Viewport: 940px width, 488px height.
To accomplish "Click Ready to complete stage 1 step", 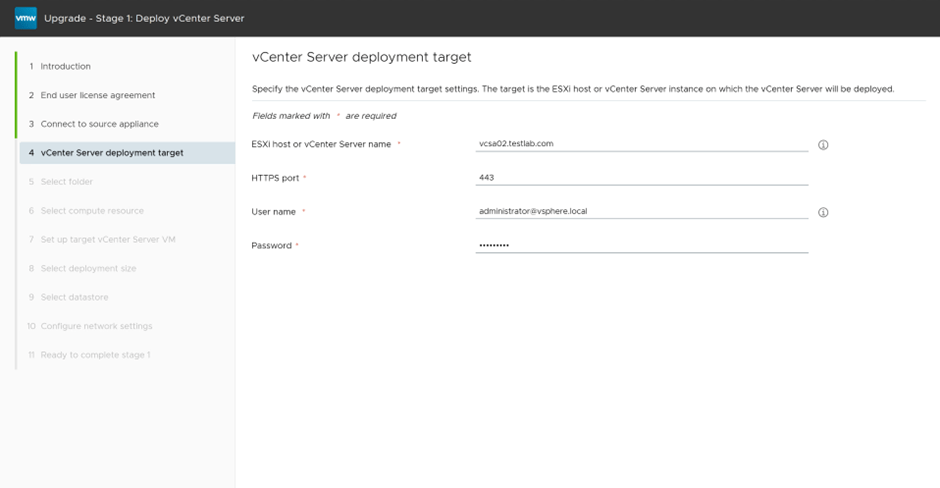I will tap(95, 355).
